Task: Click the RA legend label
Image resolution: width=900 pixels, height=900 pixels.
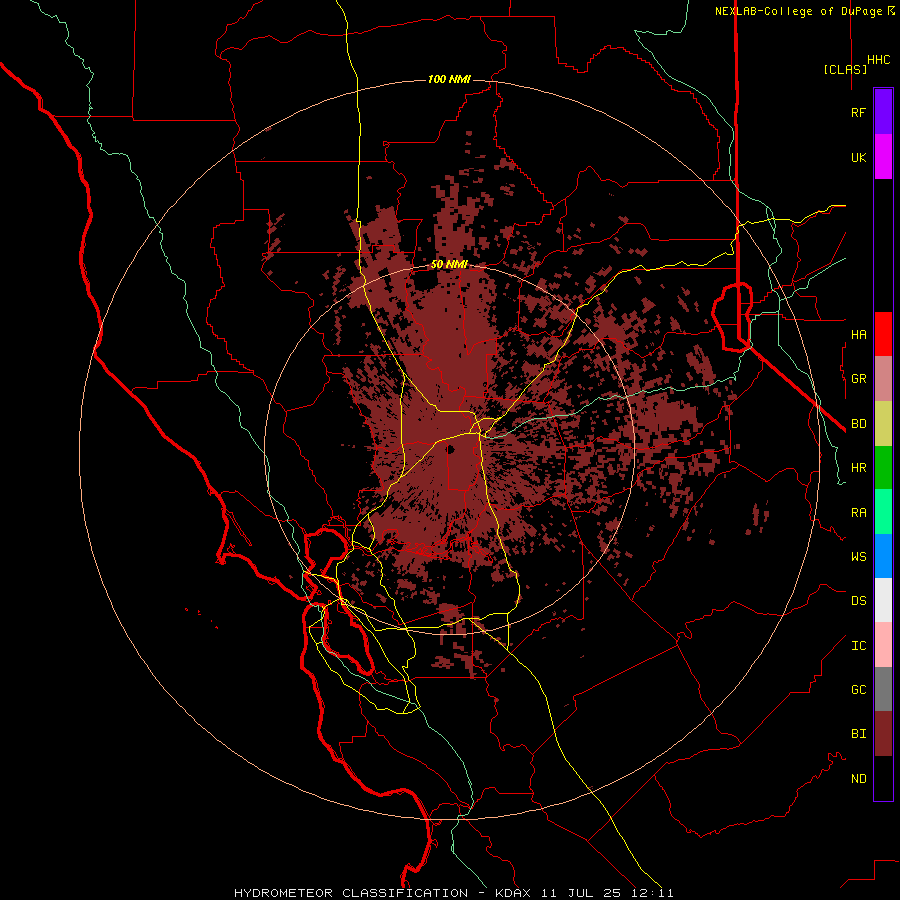Action: pos(858,513)
